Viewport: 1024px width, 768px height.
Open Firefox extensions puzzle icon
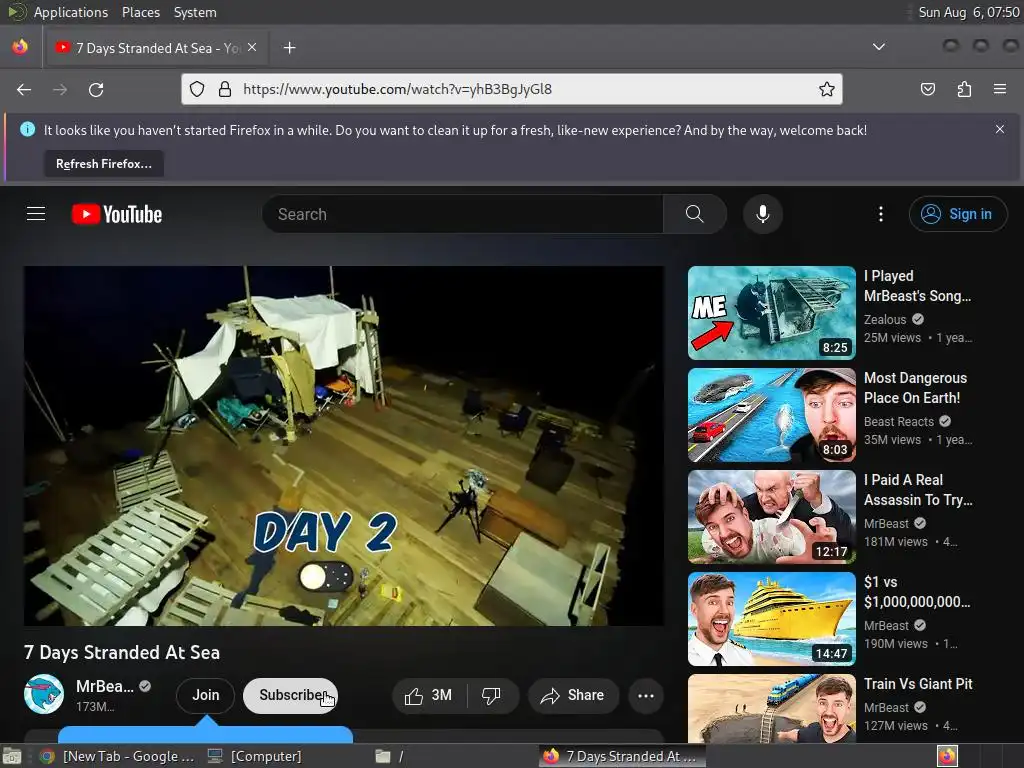click(964, 89)
